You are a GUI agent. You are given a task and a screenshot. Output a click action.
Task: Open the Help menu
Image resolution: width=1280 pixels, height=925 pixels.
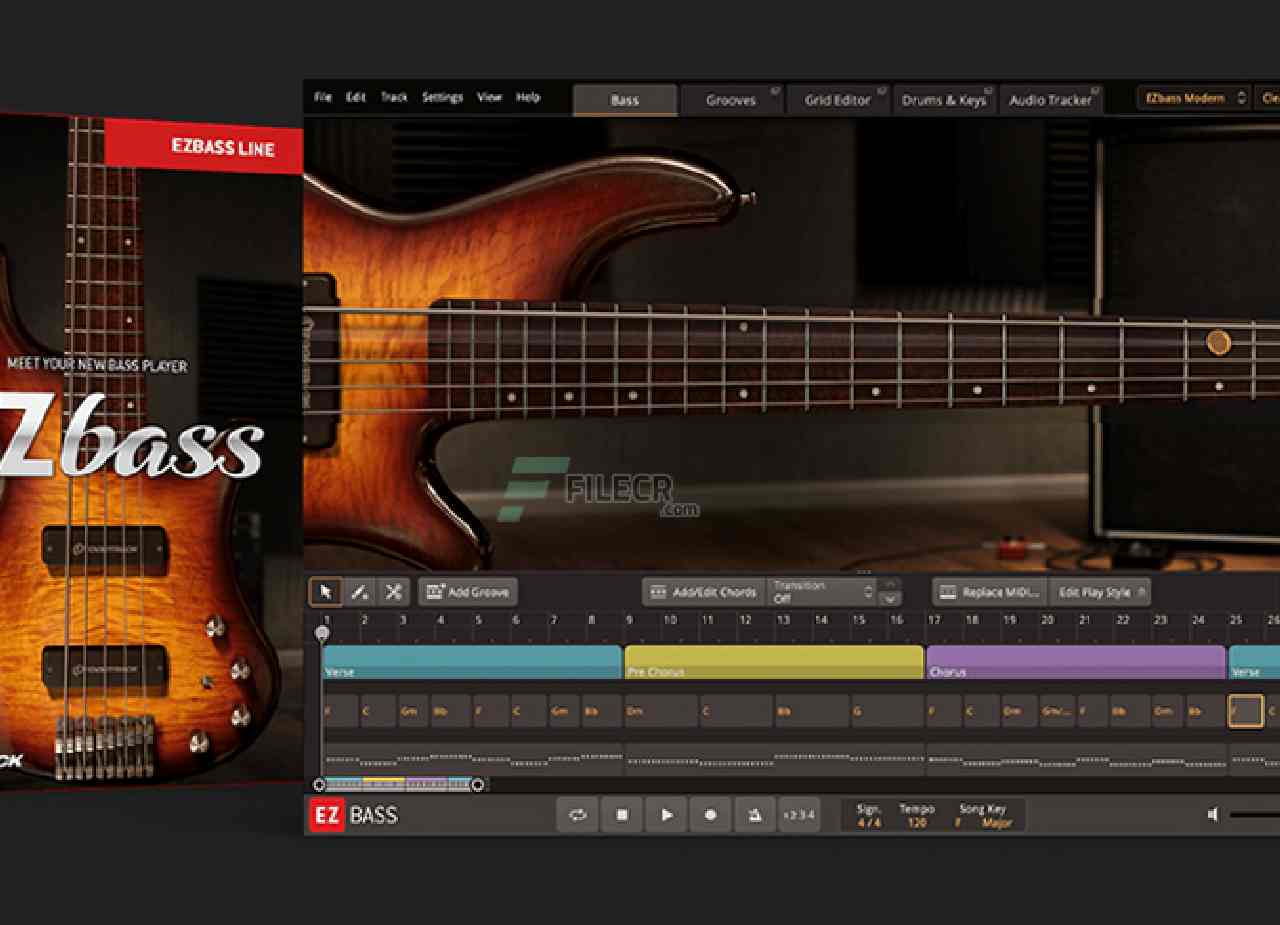click(x=528, y=97)
